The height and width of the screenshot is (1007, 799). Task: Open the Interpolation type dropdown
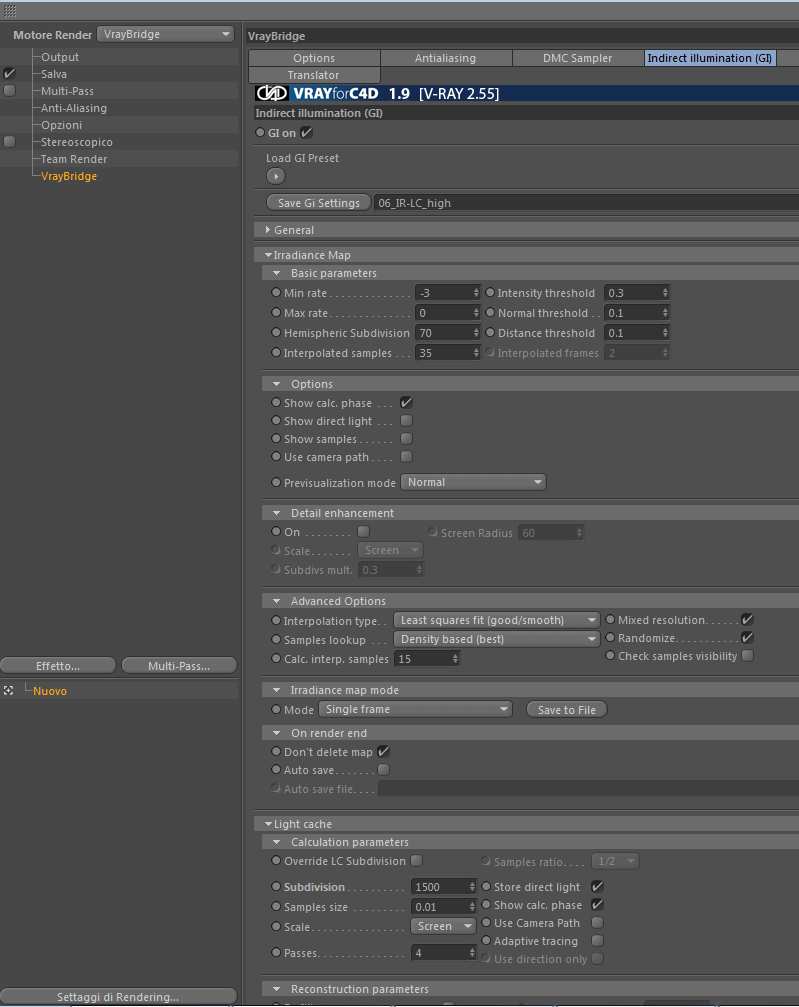coord(496,620)
